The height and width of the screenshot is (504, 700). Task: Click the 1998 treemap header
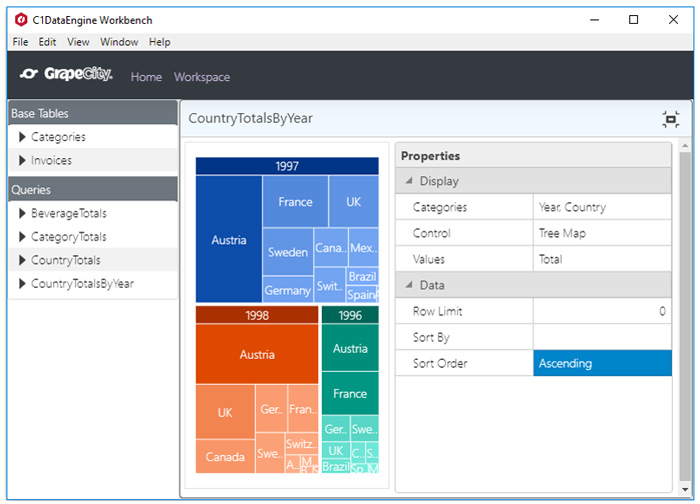click(x=257, y=315)
